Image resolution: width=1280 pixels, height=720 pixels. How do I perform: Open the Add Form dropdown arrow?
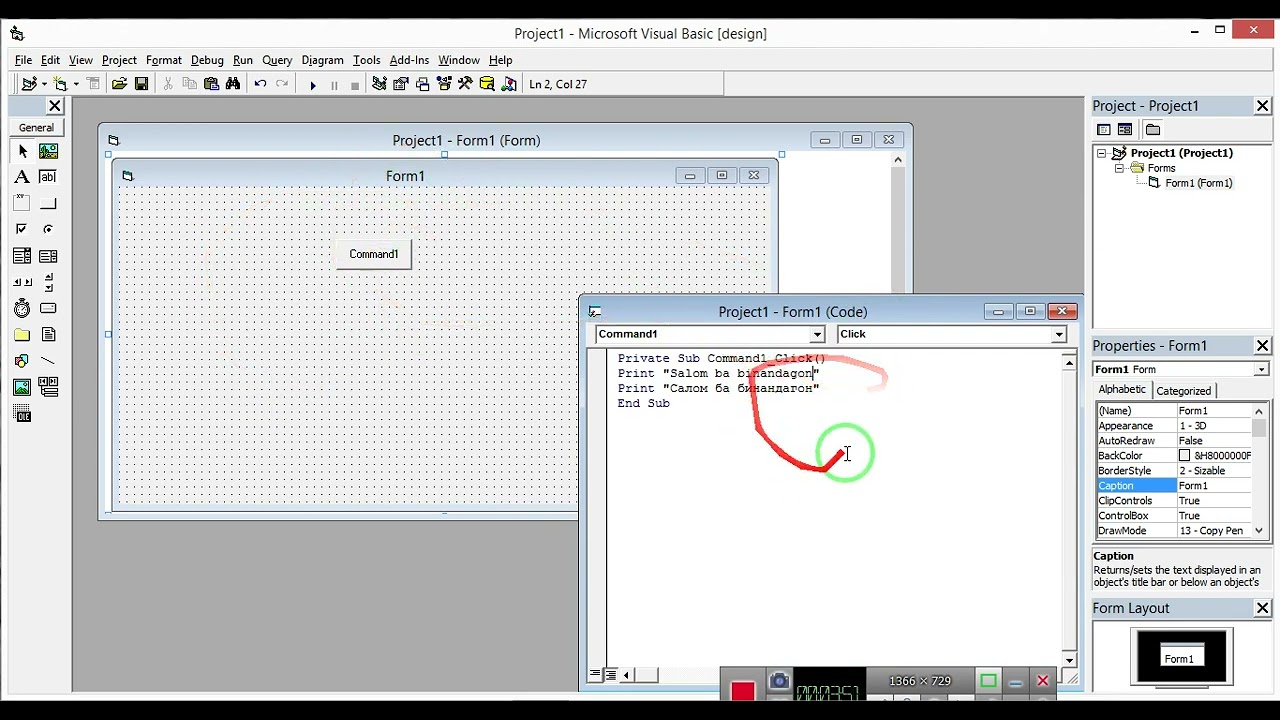tap(76, 84)
